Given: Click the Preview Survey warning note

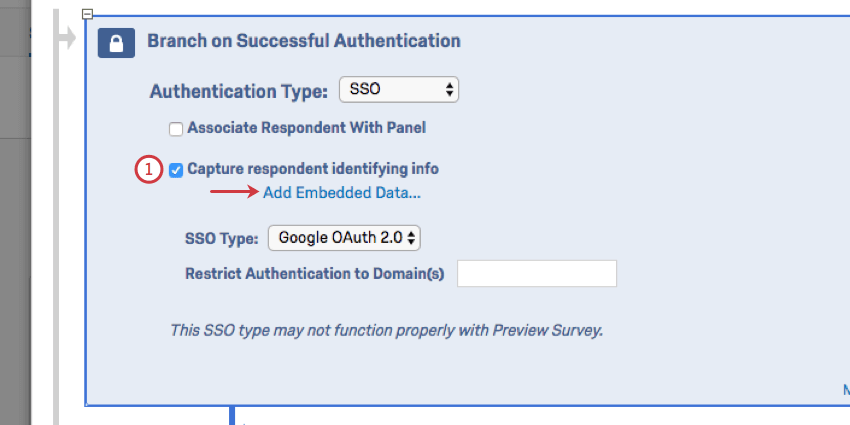Looking at the screenshot, I should coord(387,329).
